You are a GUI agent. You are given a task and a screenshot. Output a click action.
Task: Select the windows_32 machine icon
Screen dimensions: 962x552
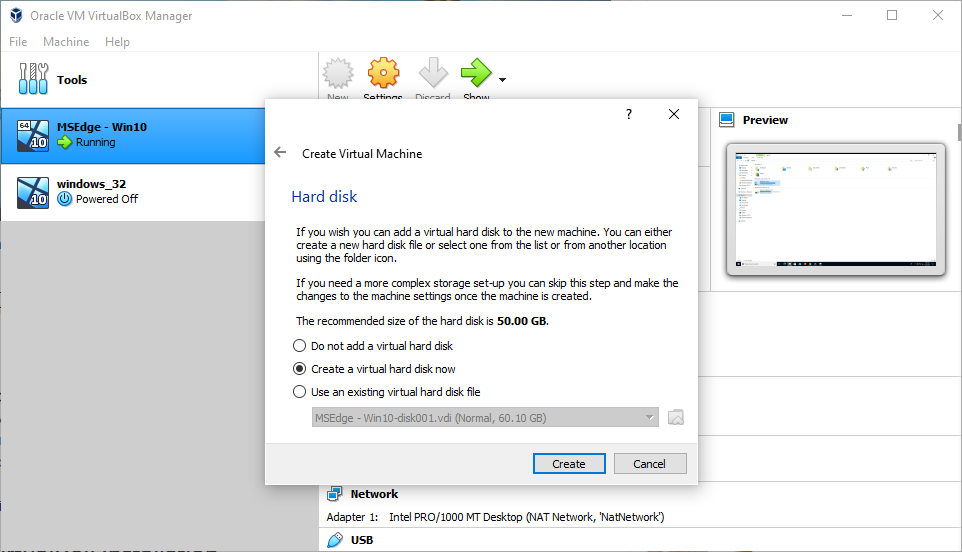(x=33, y=193)
